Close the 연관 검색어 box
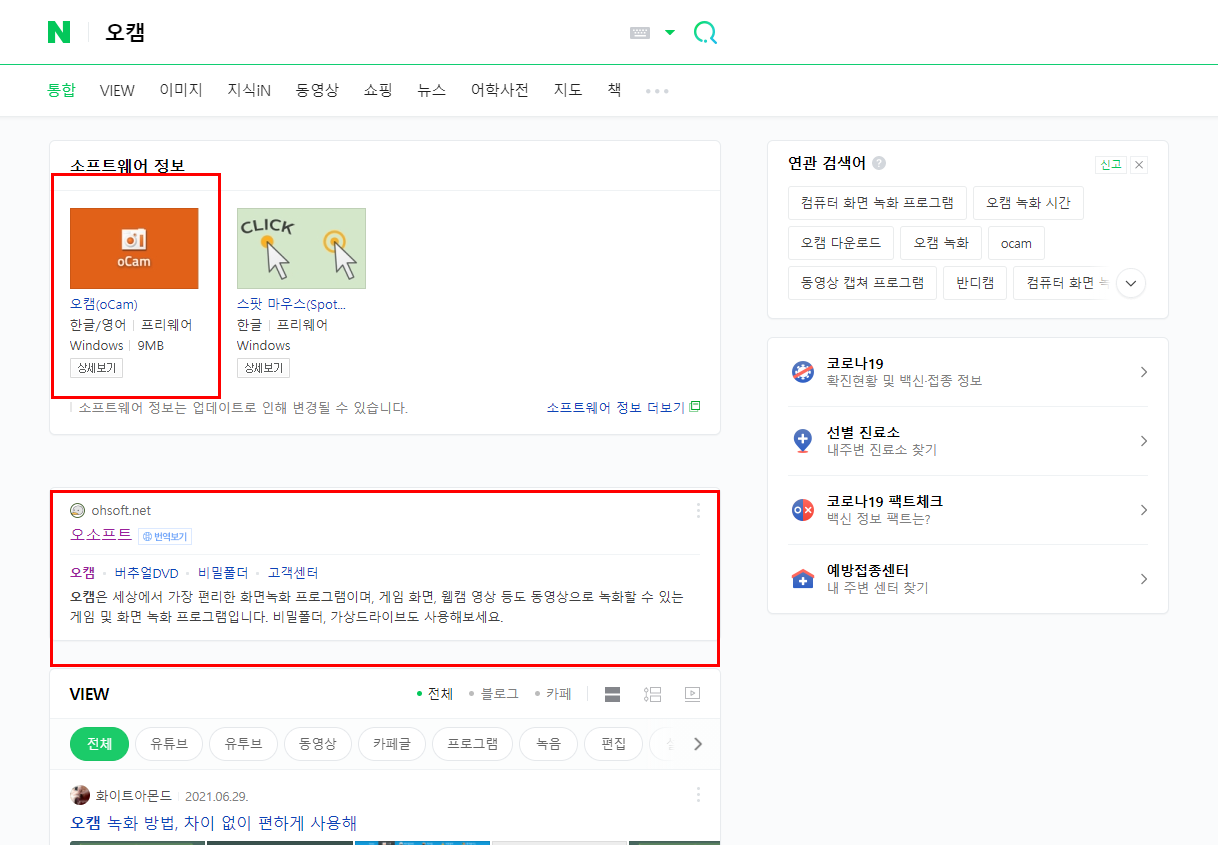Screen dimensions: 1218x845 pos(1139,165)
